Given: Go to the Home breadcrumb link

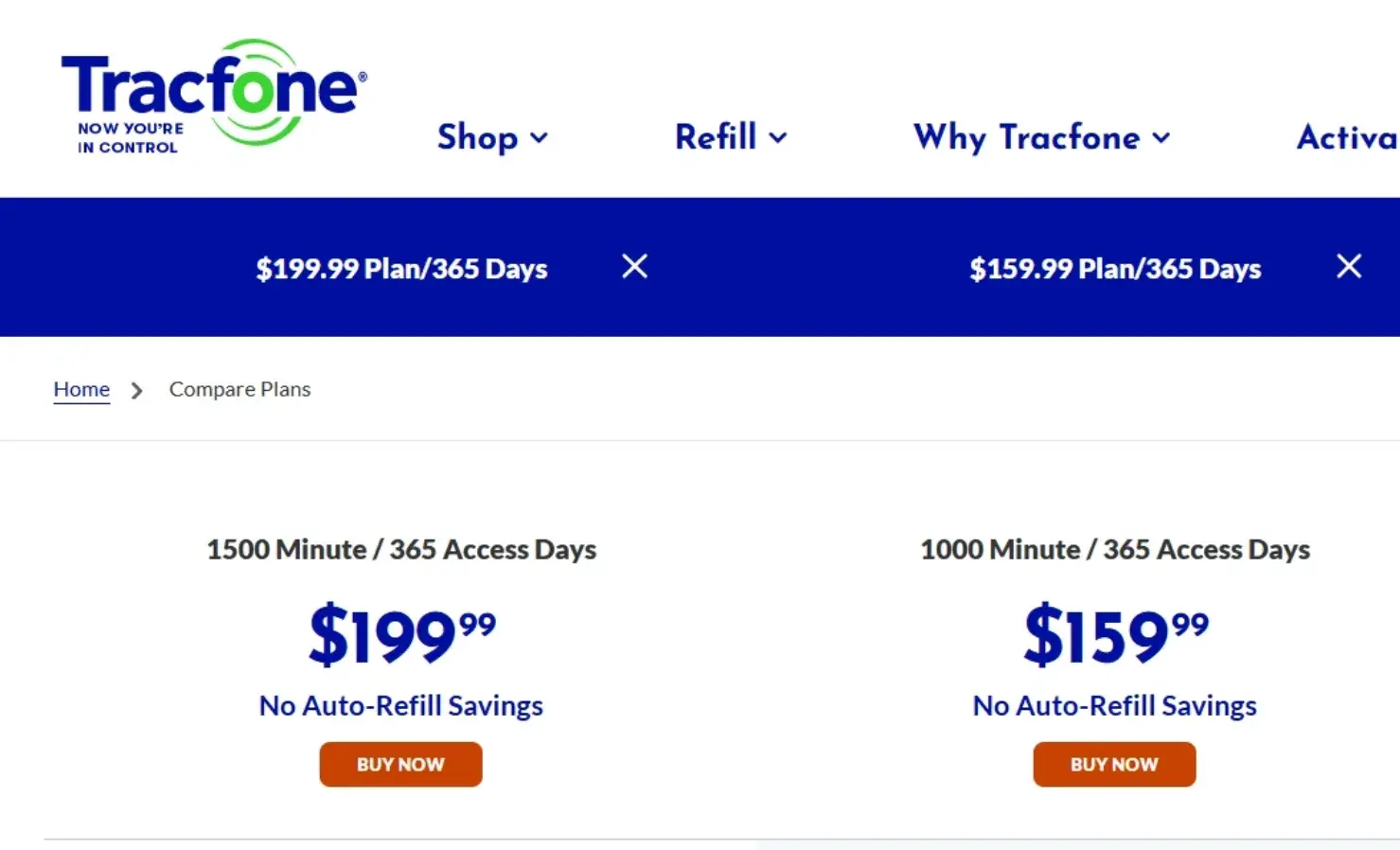Looking at the screenshot, I should pos(81,389).
